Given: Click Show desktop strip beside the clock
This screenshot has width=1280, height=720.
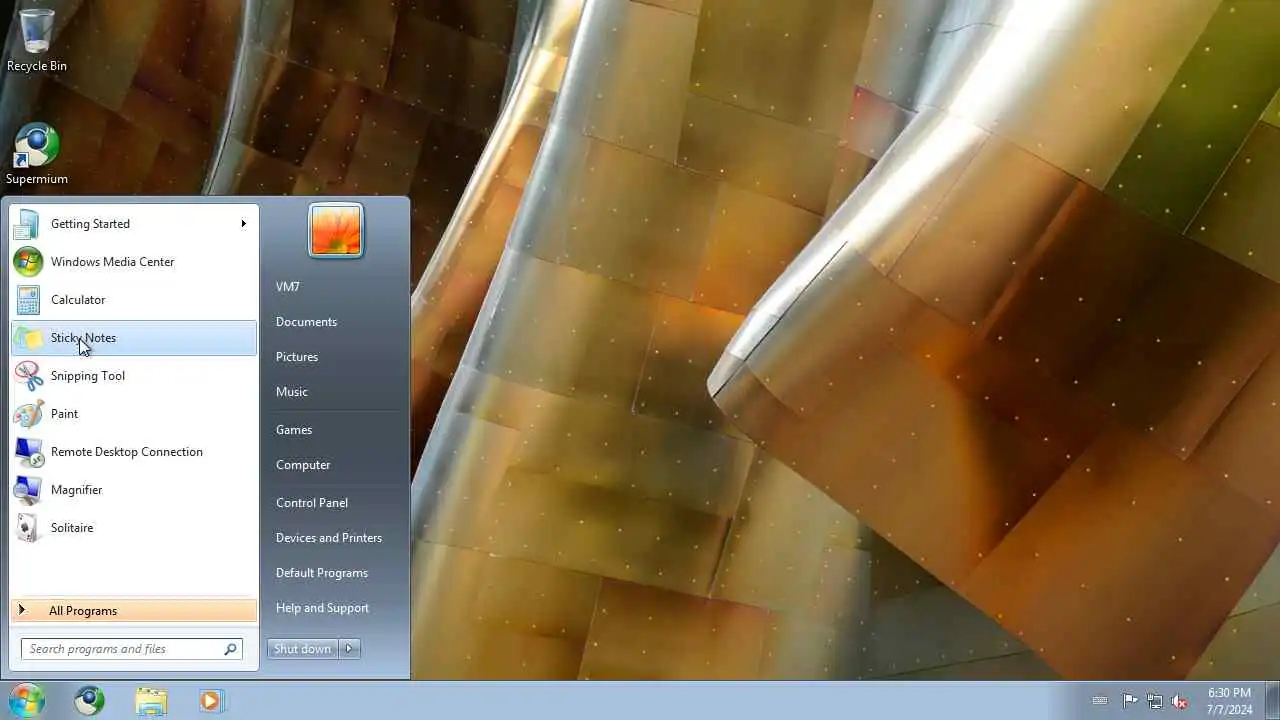Looking at the screenshot, I should point(1272,701).
